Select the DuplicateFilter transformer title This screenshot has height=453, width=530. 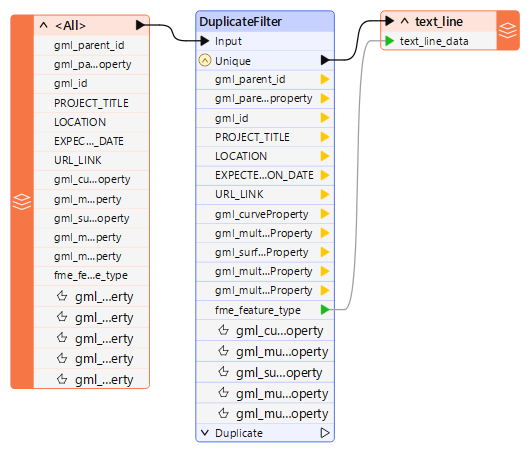pyautogui.click(x=240, y=22)
